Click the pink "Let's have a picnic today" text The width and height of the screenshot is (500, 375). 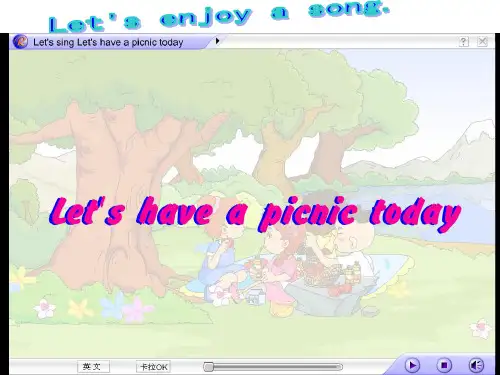point(255,214)
